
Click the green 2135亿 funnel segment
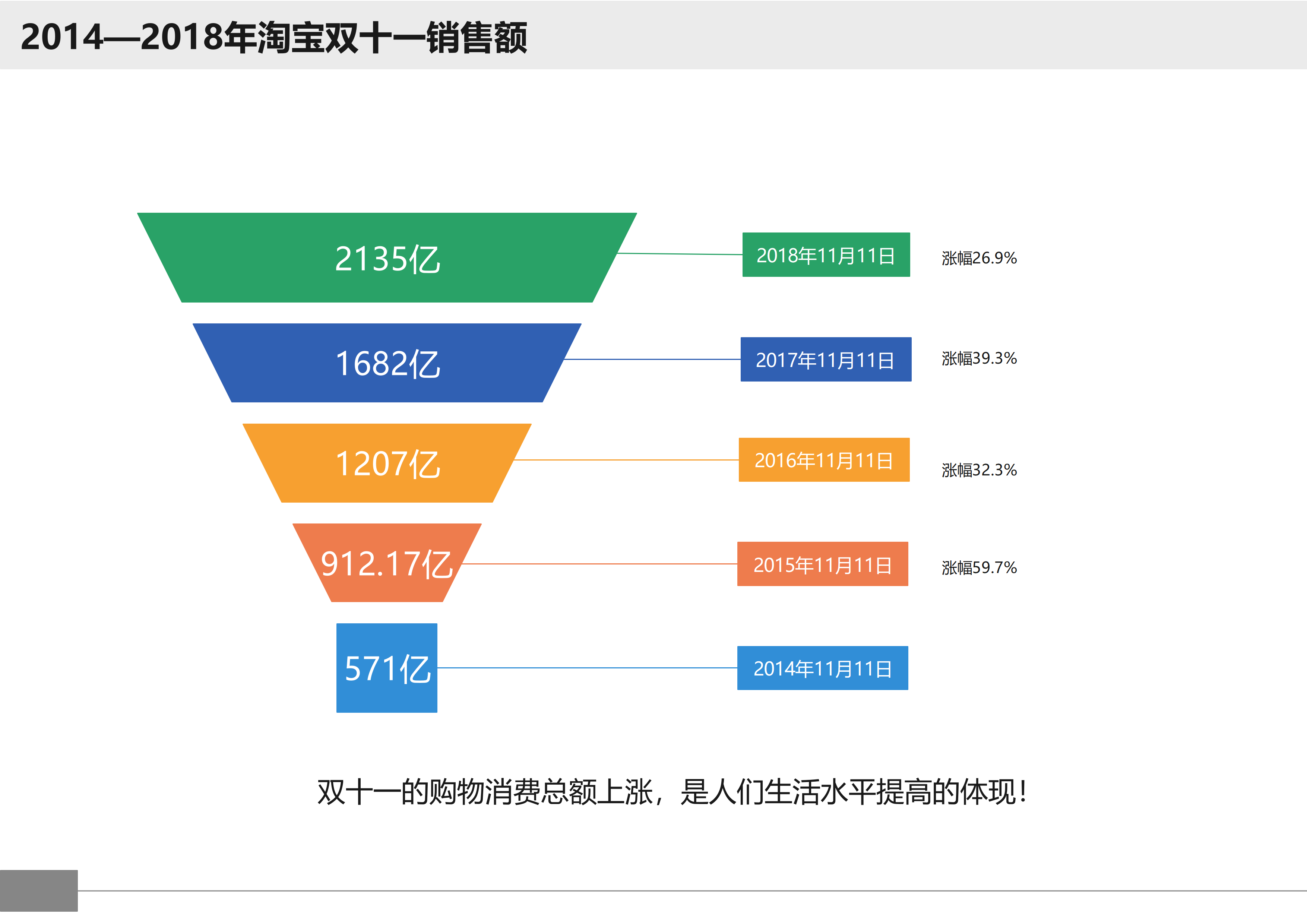tap(387, 257)
